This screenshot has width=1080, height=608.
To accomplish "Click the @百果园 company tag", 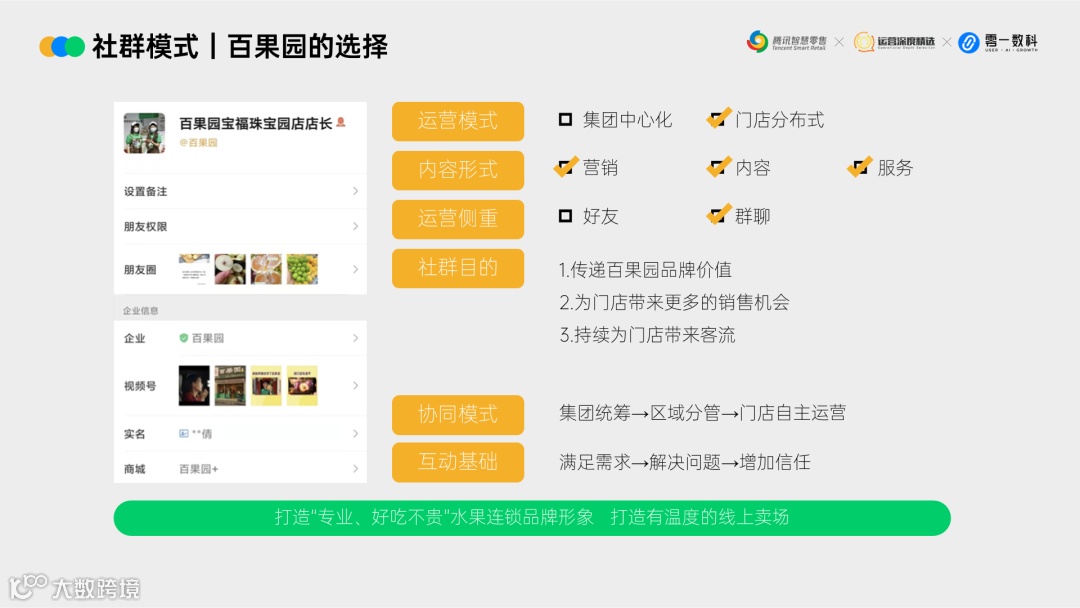I will [198, 143].
